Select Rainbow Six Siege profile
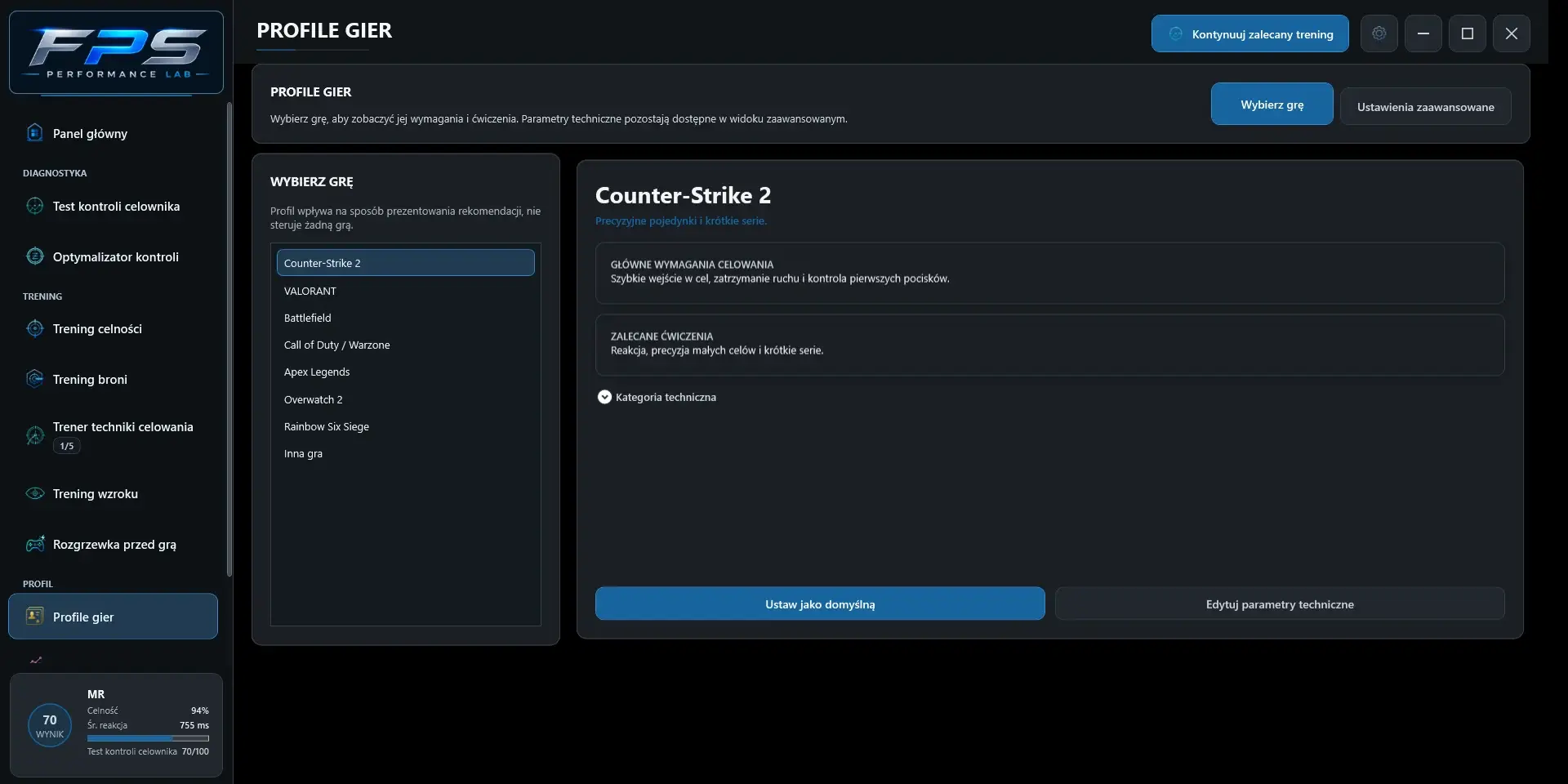Viewport: 1568px width, 784px height. [406, 426]
